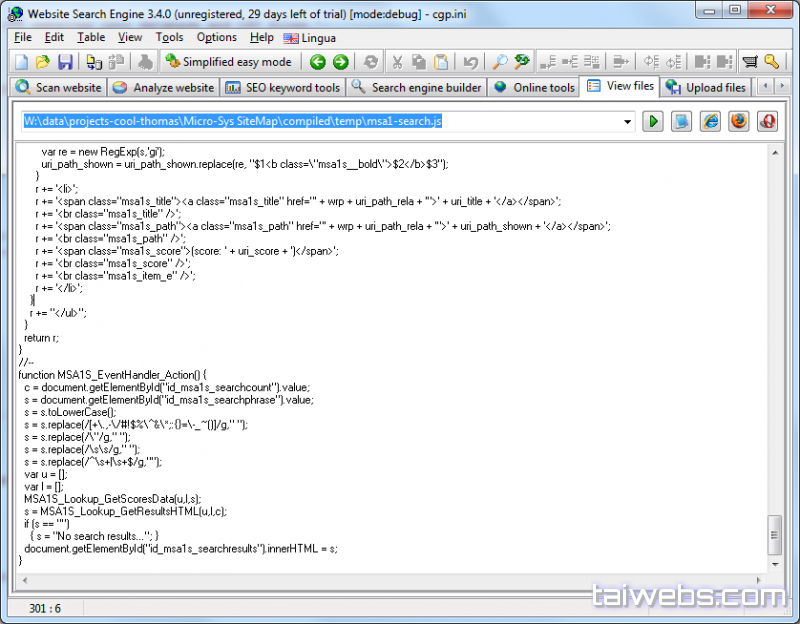The height and width of the screenshot is (624, 800).
Task: Open file in Opera browser icon
Action: tap(768, 121)
